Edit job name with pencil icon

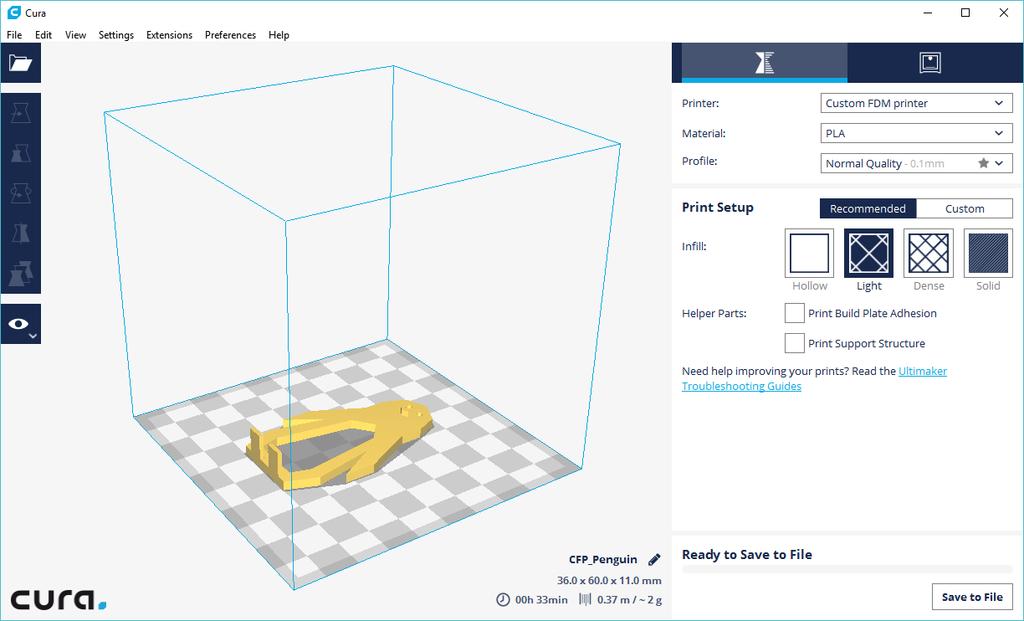[654, 560]
